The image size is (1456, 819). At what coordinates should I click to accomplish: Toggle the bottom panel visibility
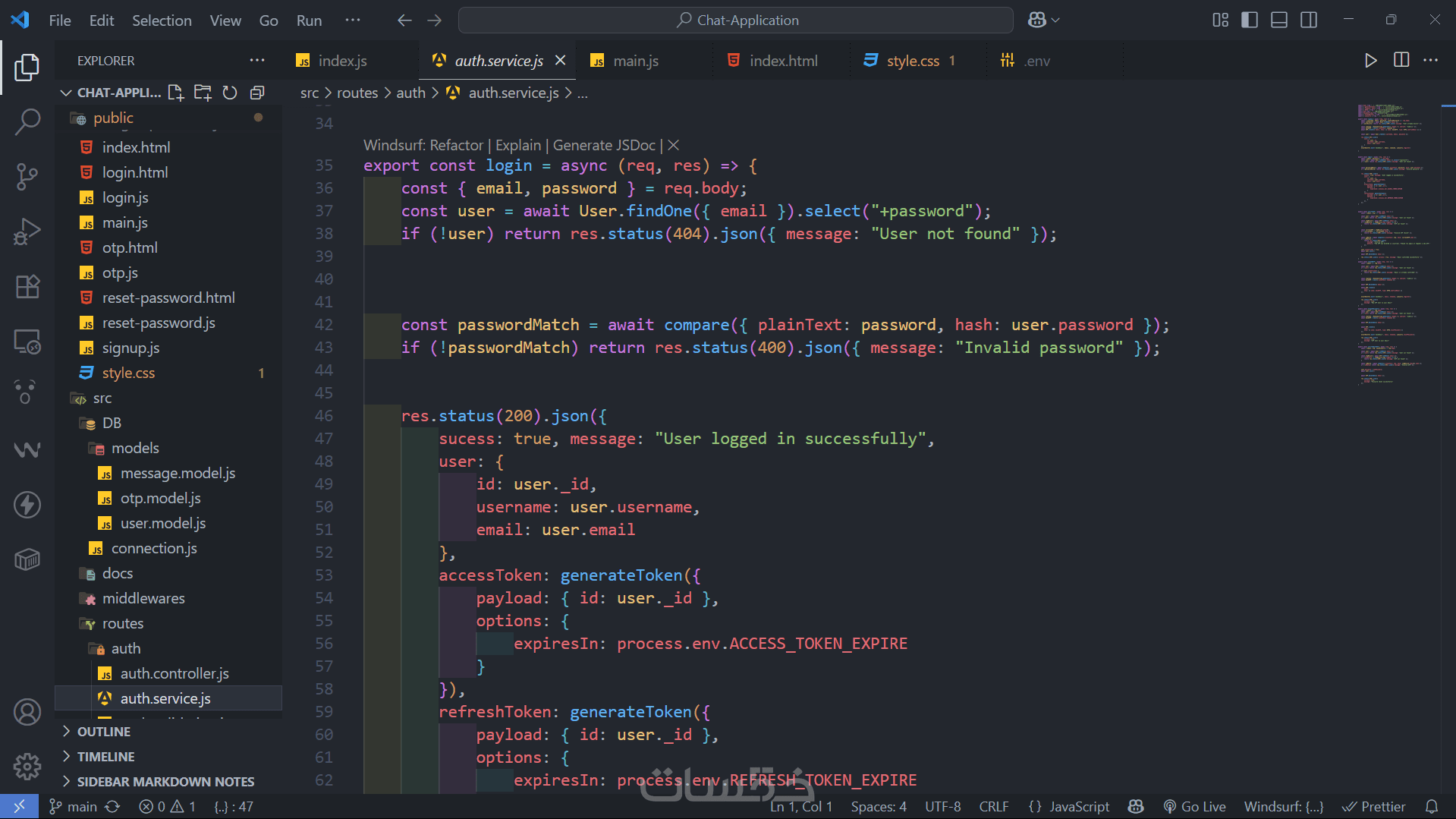pyautogui.click(x=1279, y=20)
